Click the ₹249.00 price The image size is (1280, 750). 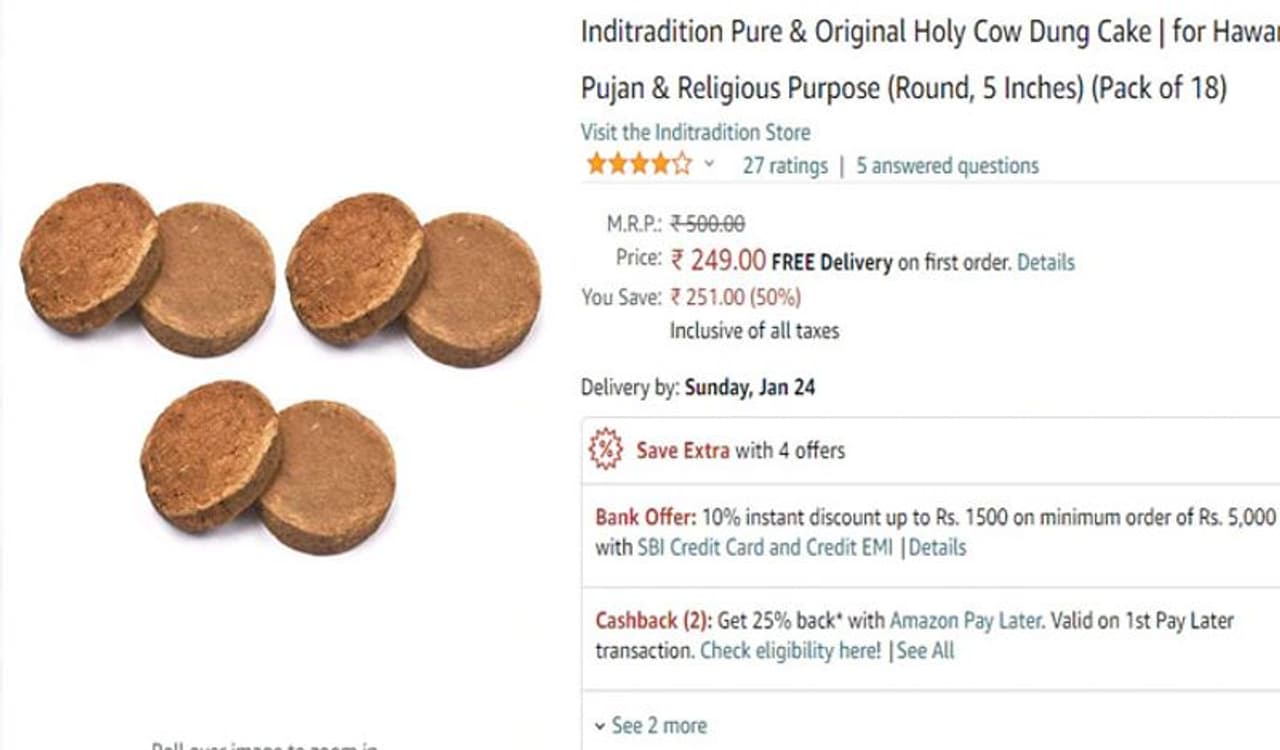point(718,261)
